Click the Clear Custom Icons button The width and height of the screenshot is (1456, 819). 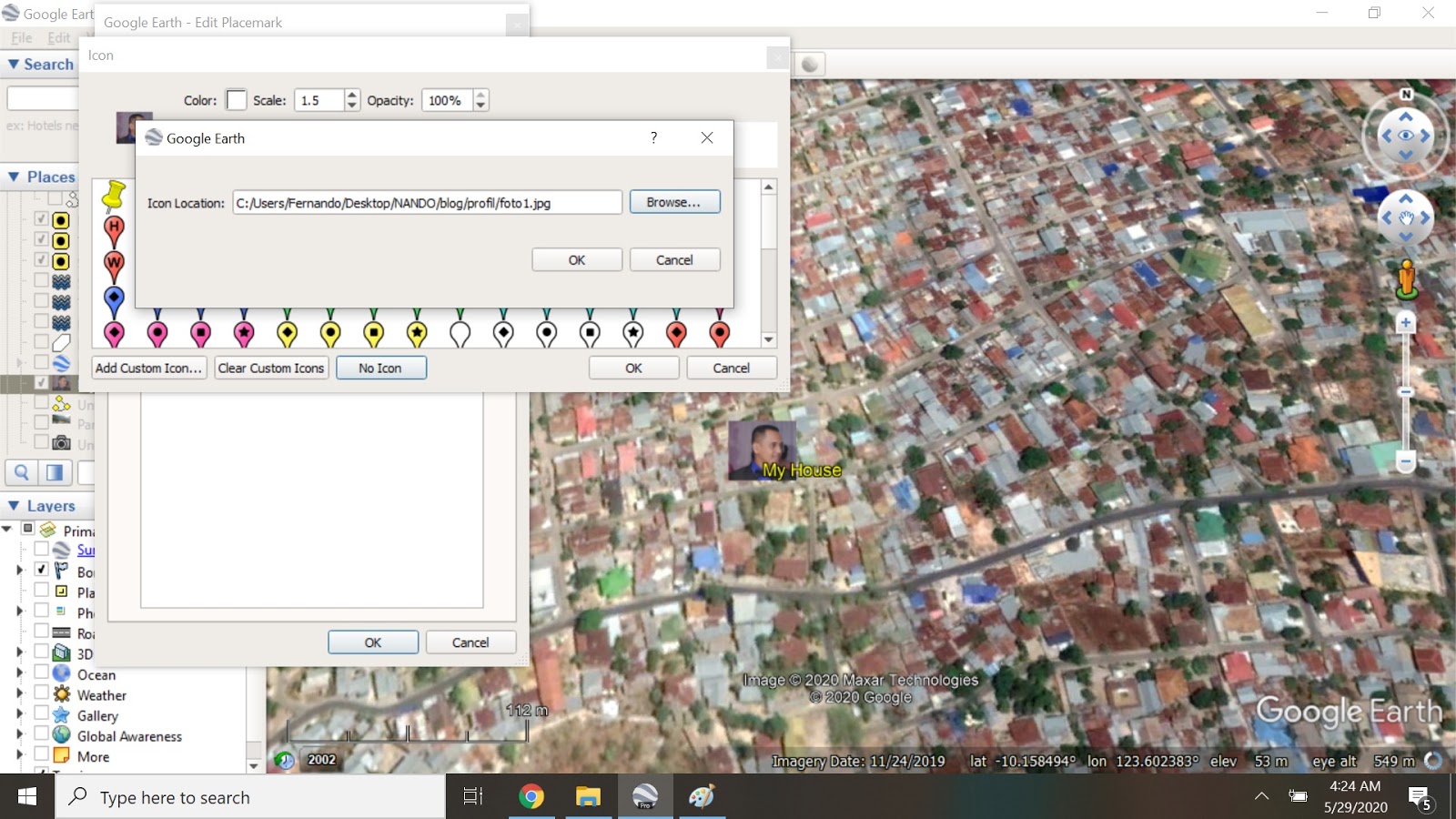(x=270, y=368)
